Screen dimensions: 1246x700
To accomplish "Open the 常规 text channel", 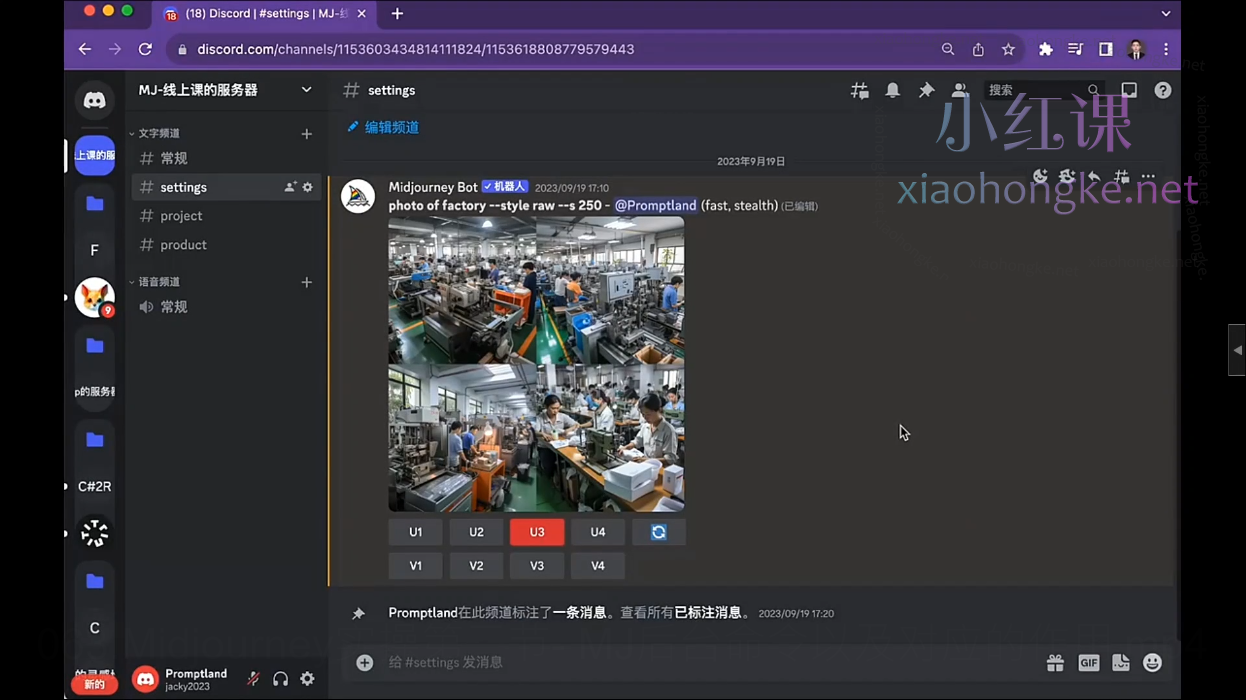I will click(x=226, y=158).
